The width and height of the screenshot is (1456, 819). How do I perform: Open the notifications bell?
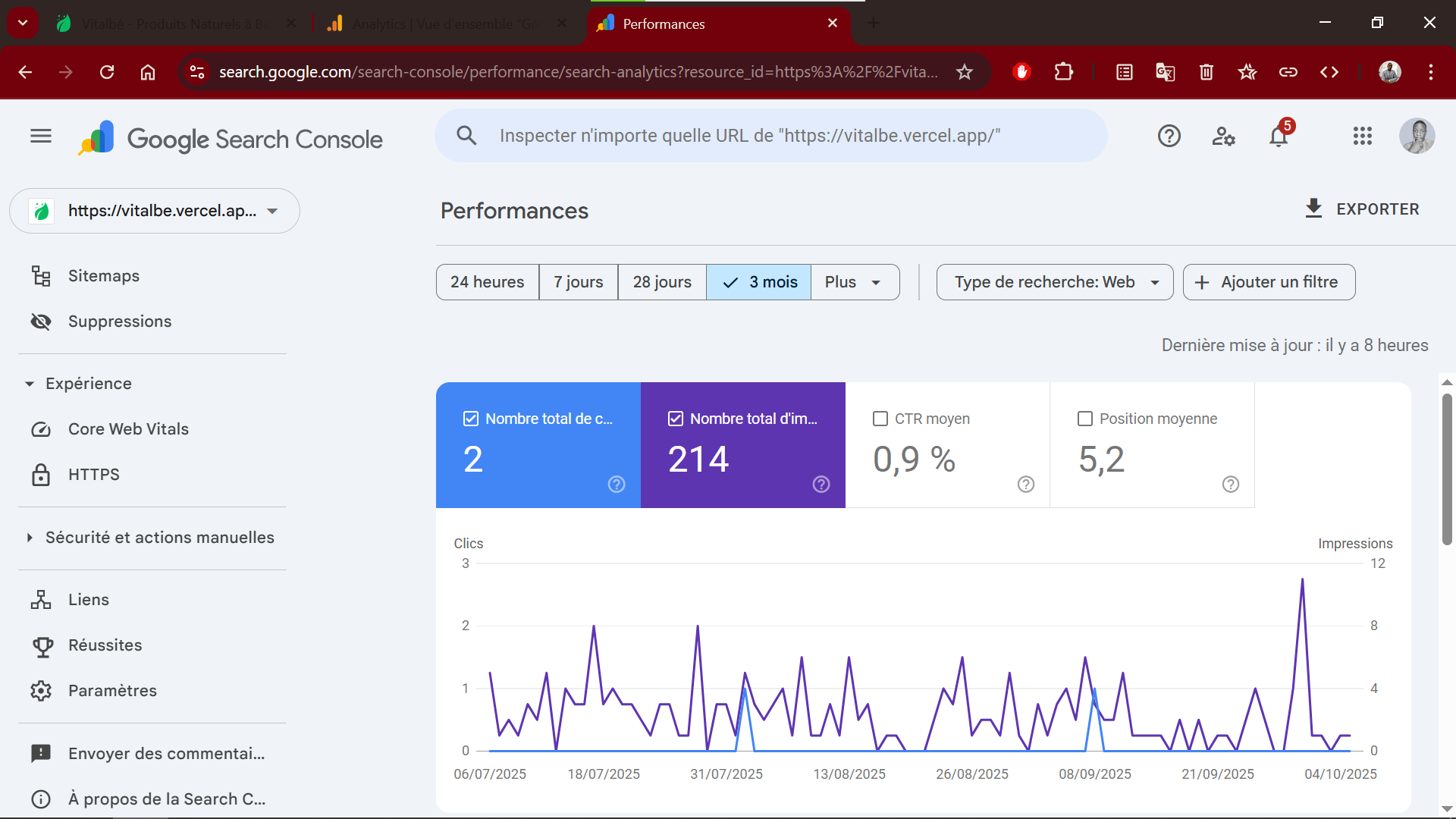pos(1279,136)
